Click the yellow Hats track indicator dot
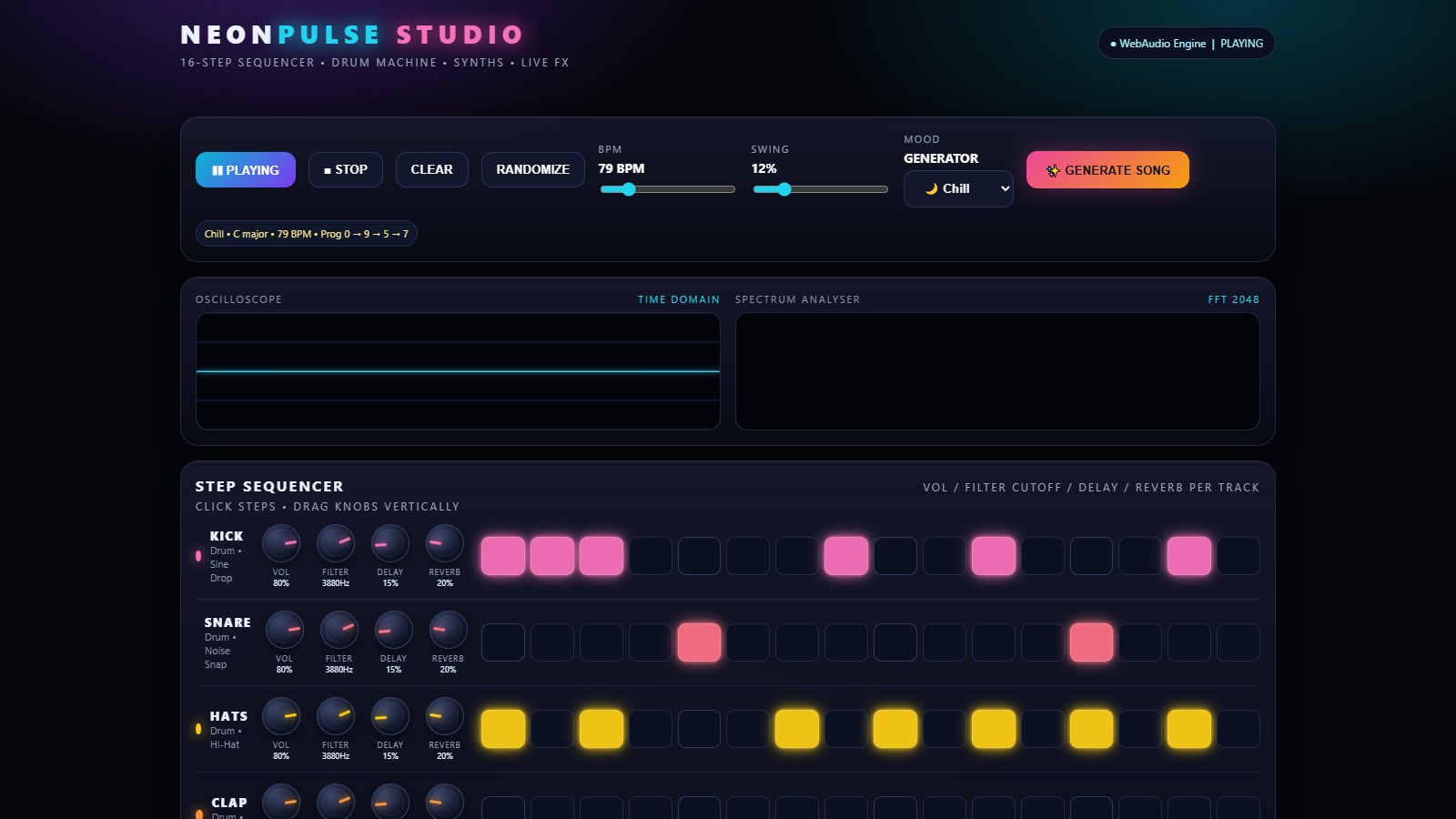The width and height of the screenshot is (1456, 819). (x=198, y=729)
